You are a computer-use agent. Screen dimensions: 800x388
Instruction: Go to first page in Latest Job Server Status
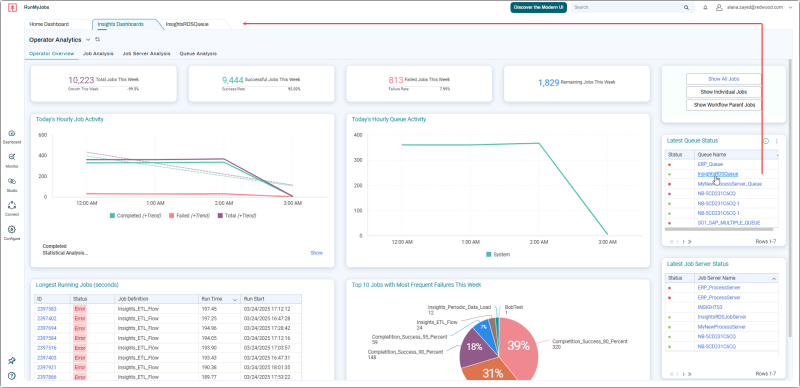point(671,374)
